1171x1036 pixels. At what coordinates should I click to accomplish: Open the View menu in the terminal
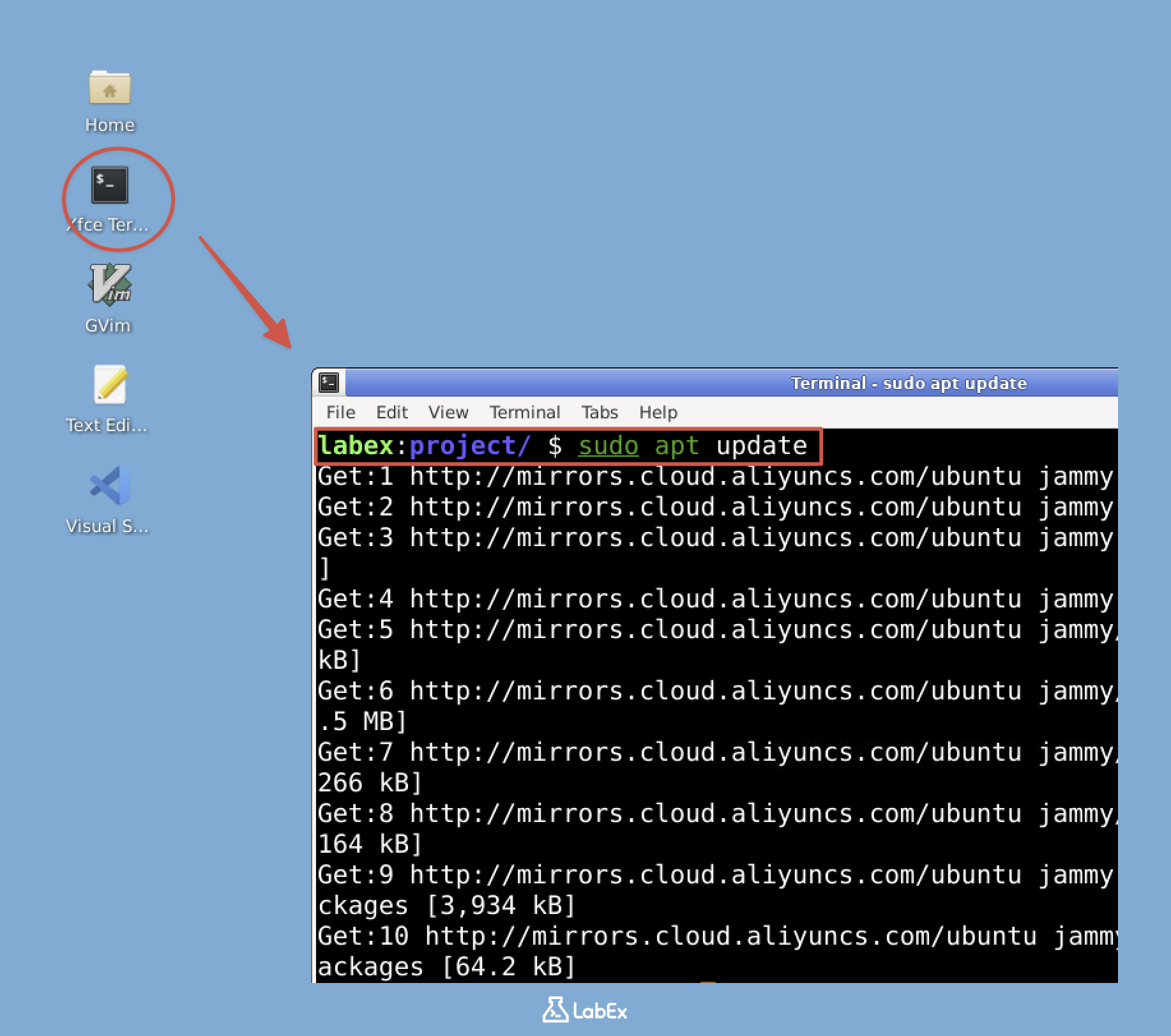(448, 412)
